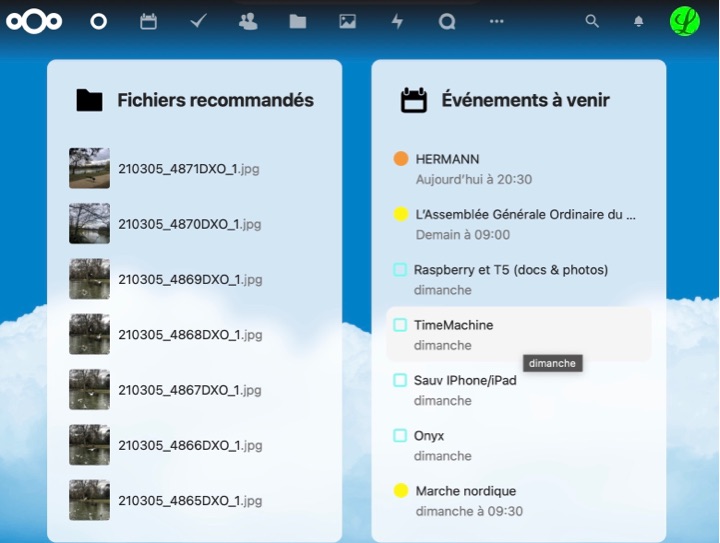Open the Dashboard circle icon
Screen dimensions: 720x543
tap(98, 21)
